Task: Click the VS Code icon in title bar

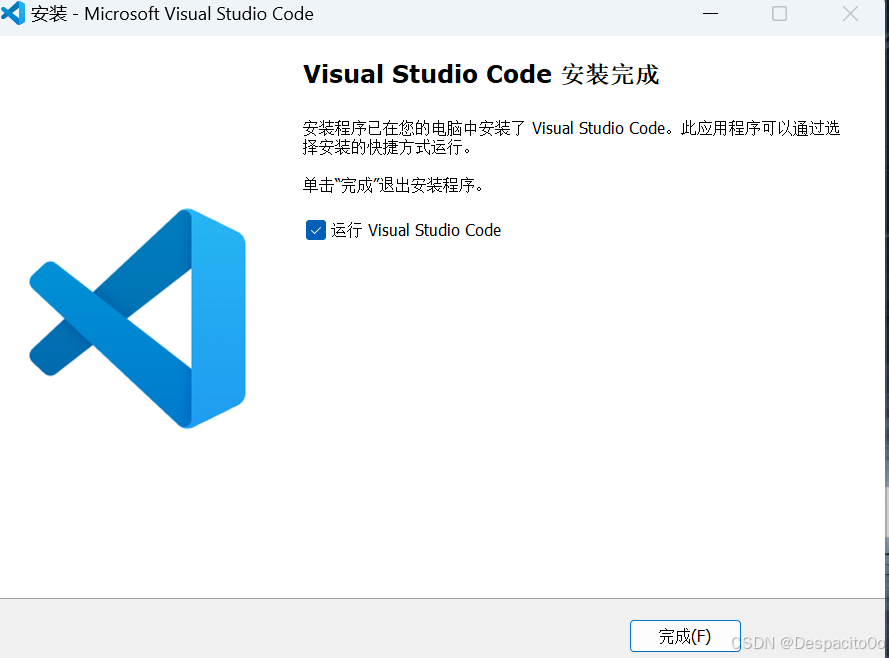Action: [x=13, y=13]
